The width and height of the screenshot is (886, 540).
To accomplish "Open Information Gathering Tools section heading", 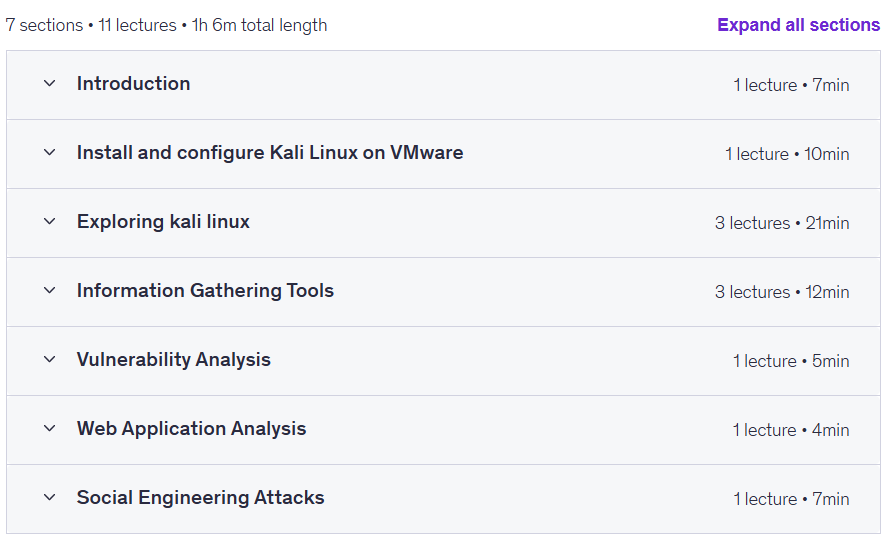I will [205, 290].
